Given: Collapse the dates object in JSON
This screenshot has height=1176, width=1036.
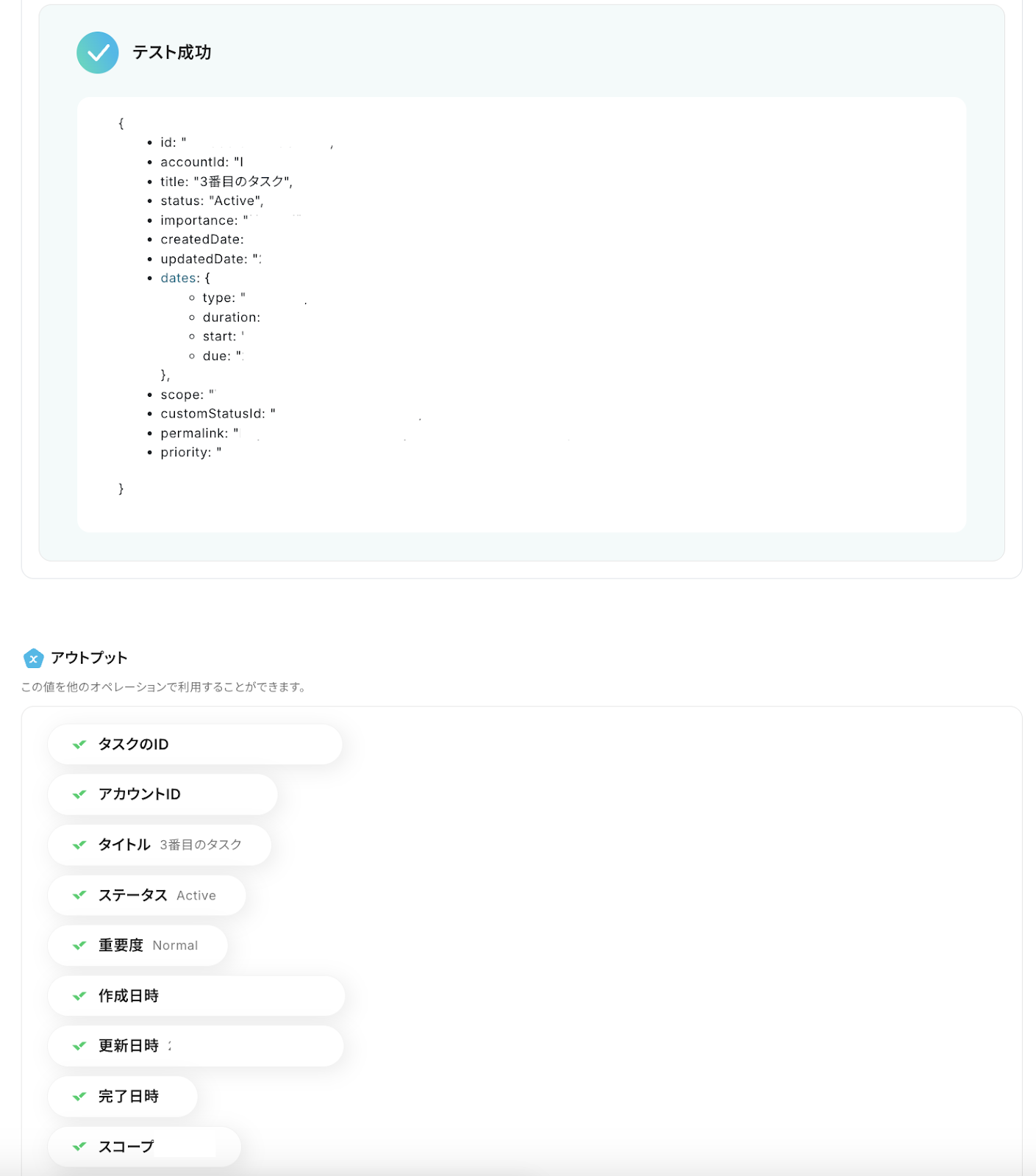Looking at the screenshot, I should pos(179,279).
